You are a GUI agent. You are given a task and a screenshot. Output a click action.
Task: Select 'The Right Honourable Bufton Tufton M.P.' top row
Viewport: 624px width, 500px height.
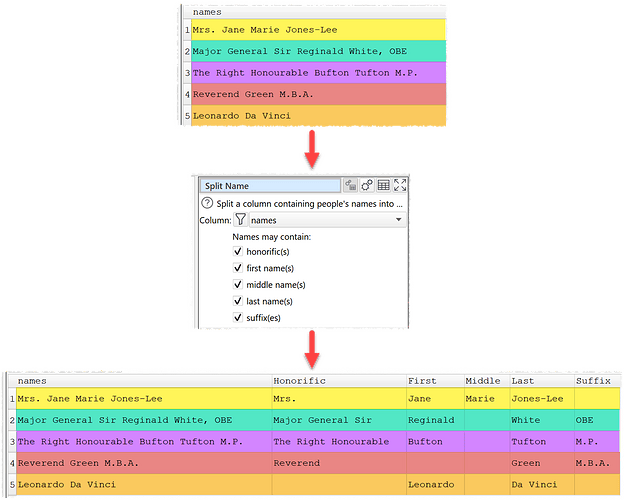coord(318,73)
